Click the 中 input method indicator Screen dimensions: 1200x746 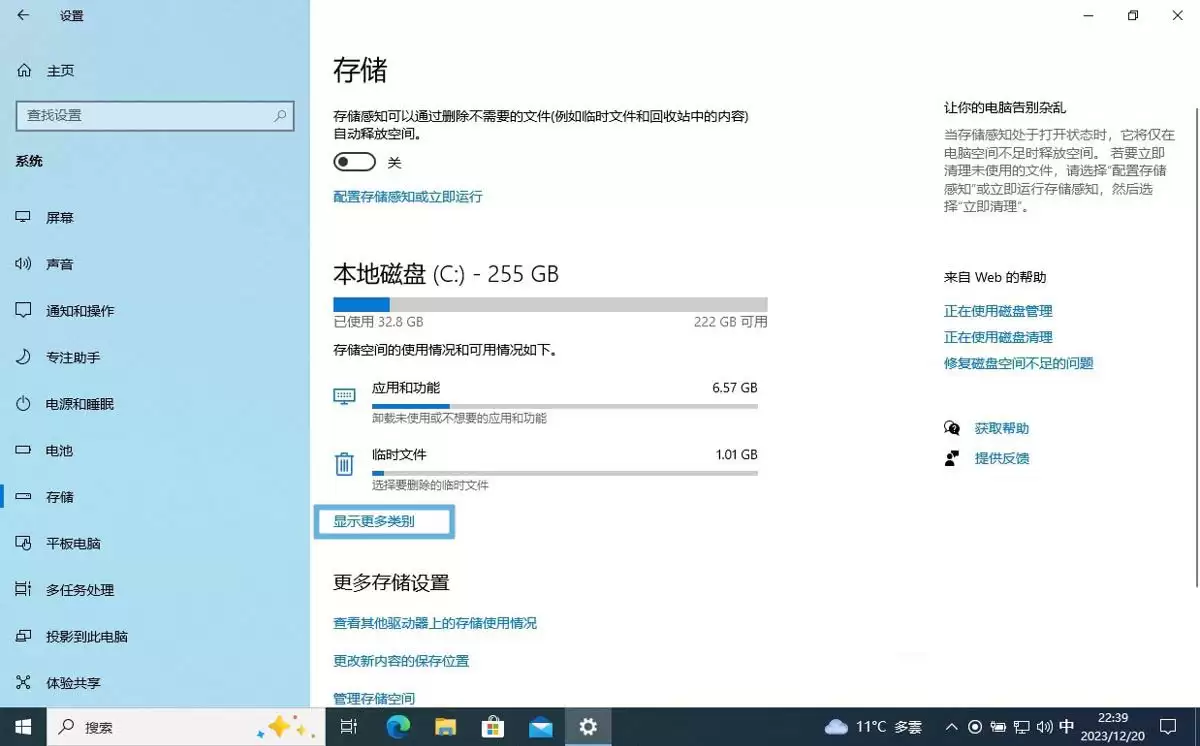(1067, 727)
